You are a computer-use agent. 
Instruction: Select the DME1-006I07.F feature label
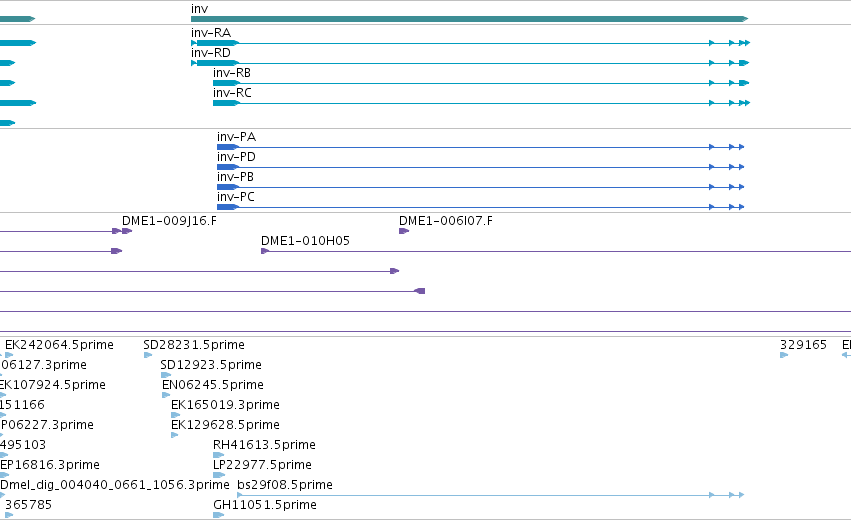click(446, 221)
